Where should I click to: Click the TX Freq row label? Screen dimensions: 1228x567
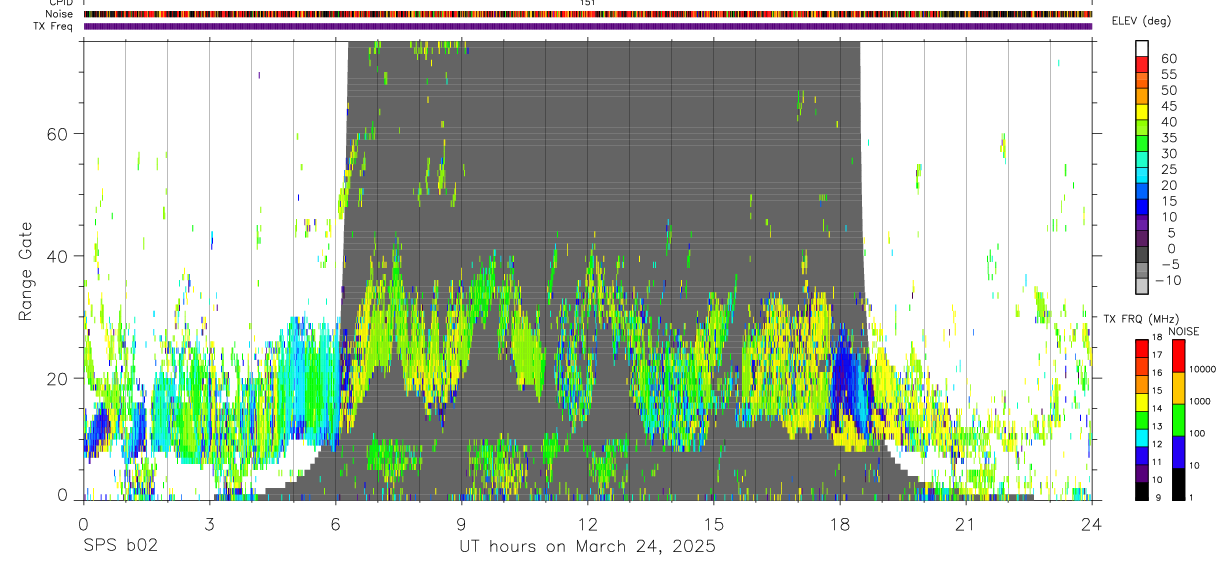[x=54, y=26]
